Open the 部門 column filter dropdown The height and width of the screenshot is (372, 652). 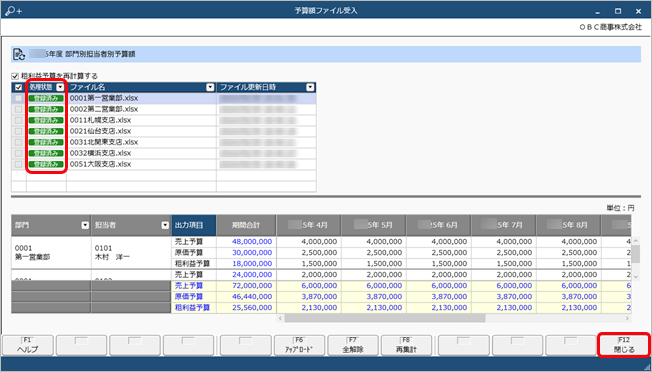[85, 225]
